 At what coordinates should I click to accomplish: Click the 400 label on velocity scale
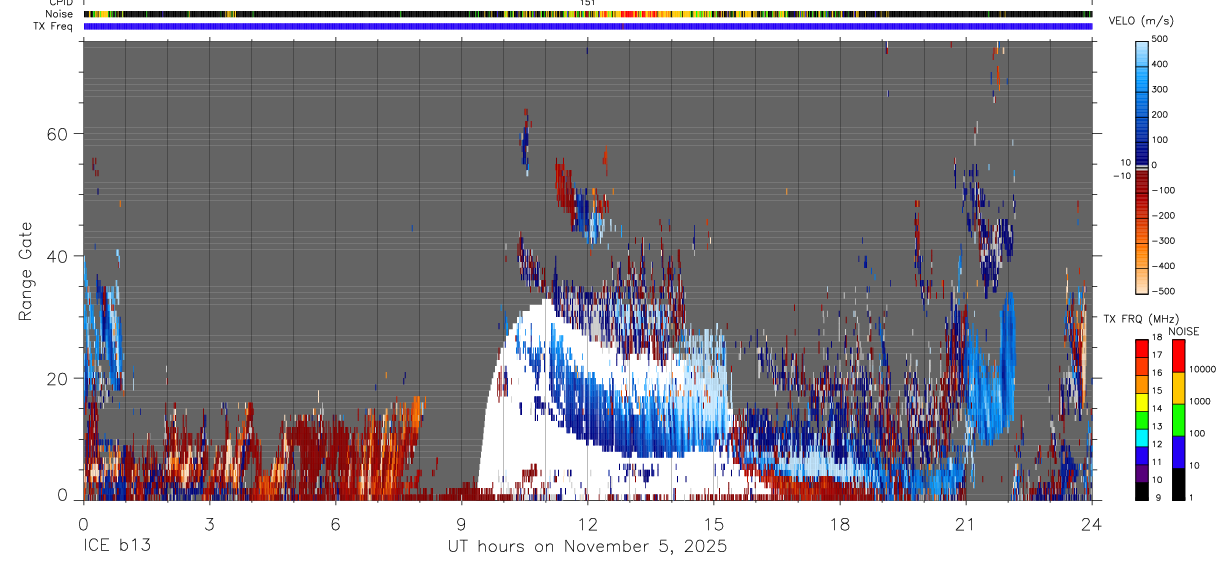click(x=1161, y=64)
